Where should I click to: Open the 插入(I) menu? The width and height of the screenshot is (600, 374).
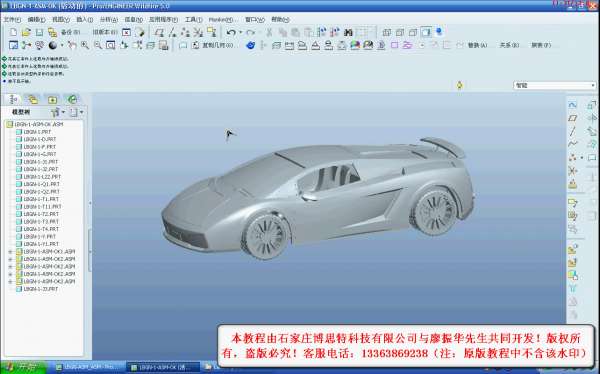(84, 19)
